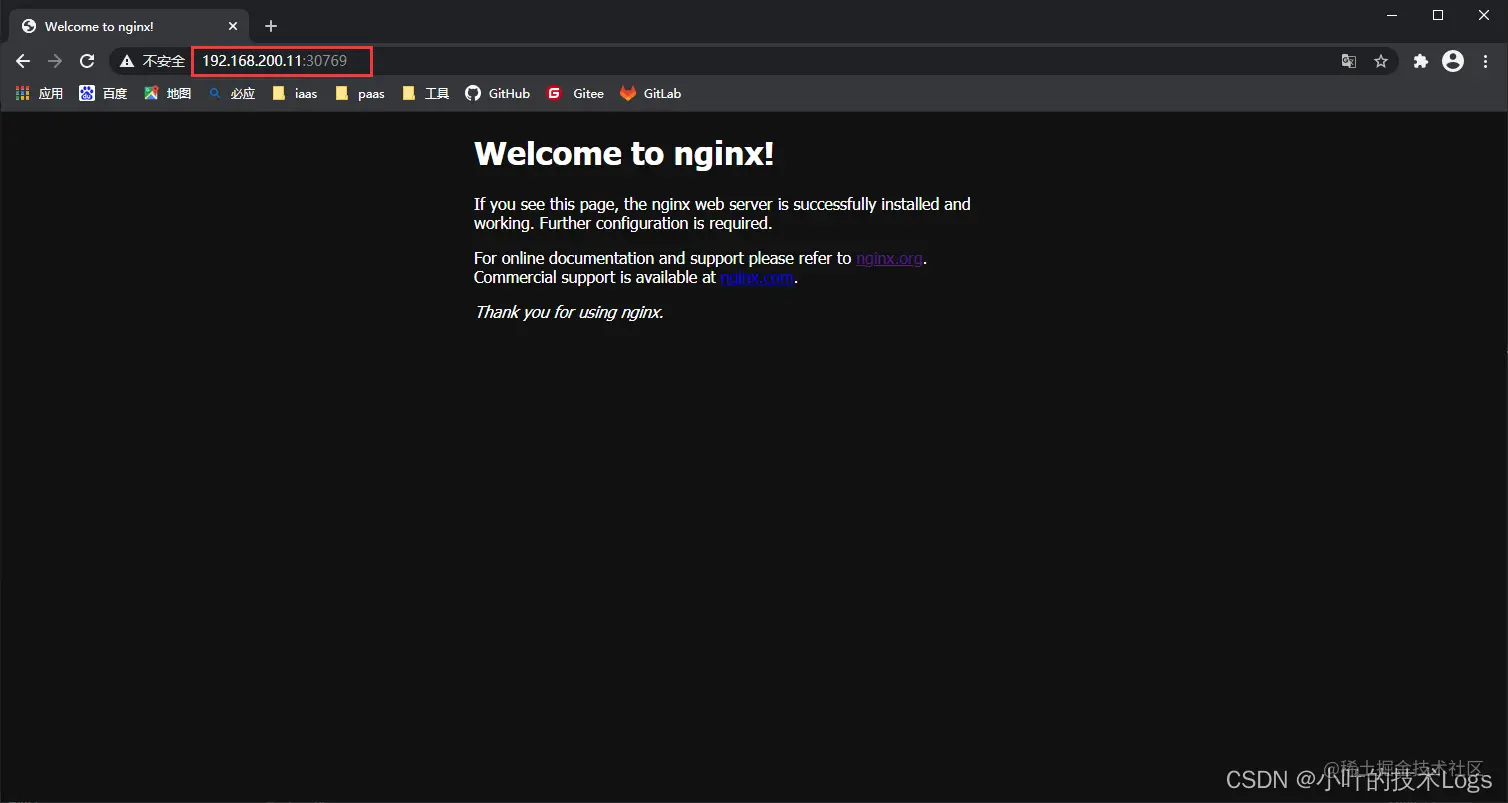The height and width of the screenshot is (803, 1508).
Task: Expand the iaas bookmark folder
Action: pos(295,93)
